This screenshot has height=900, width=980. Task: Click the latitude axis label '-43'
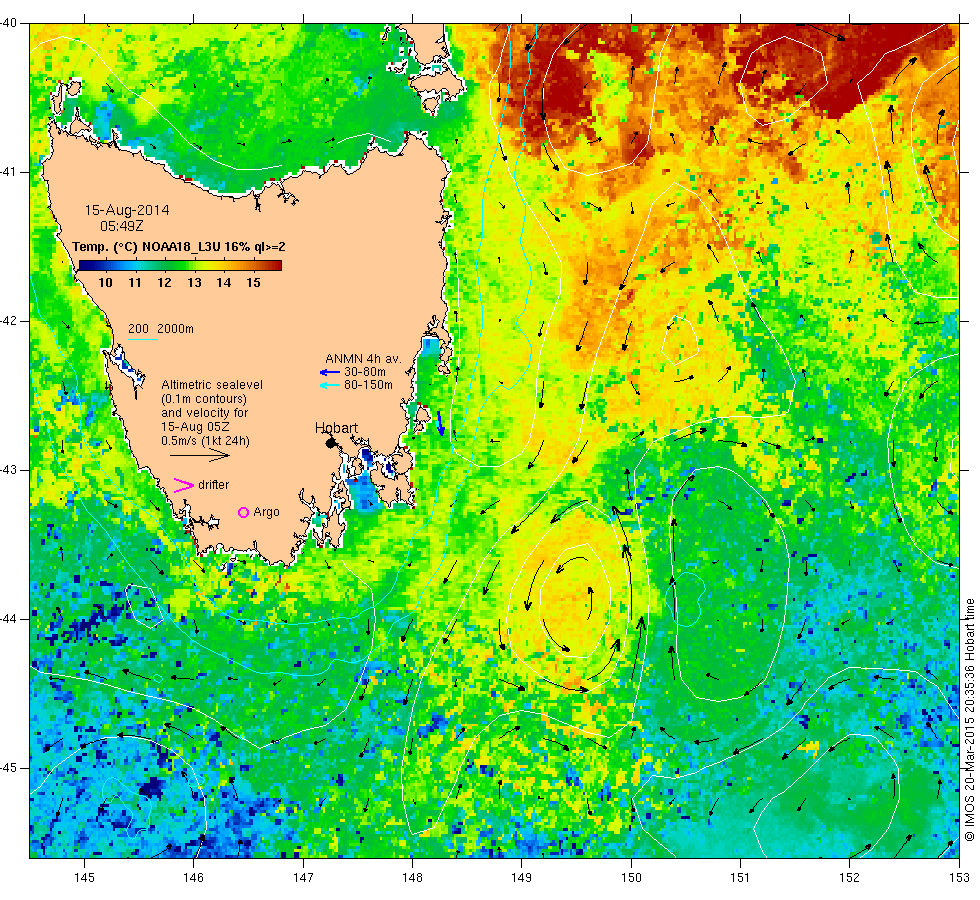pyautogui.click(x=9, y=470)
